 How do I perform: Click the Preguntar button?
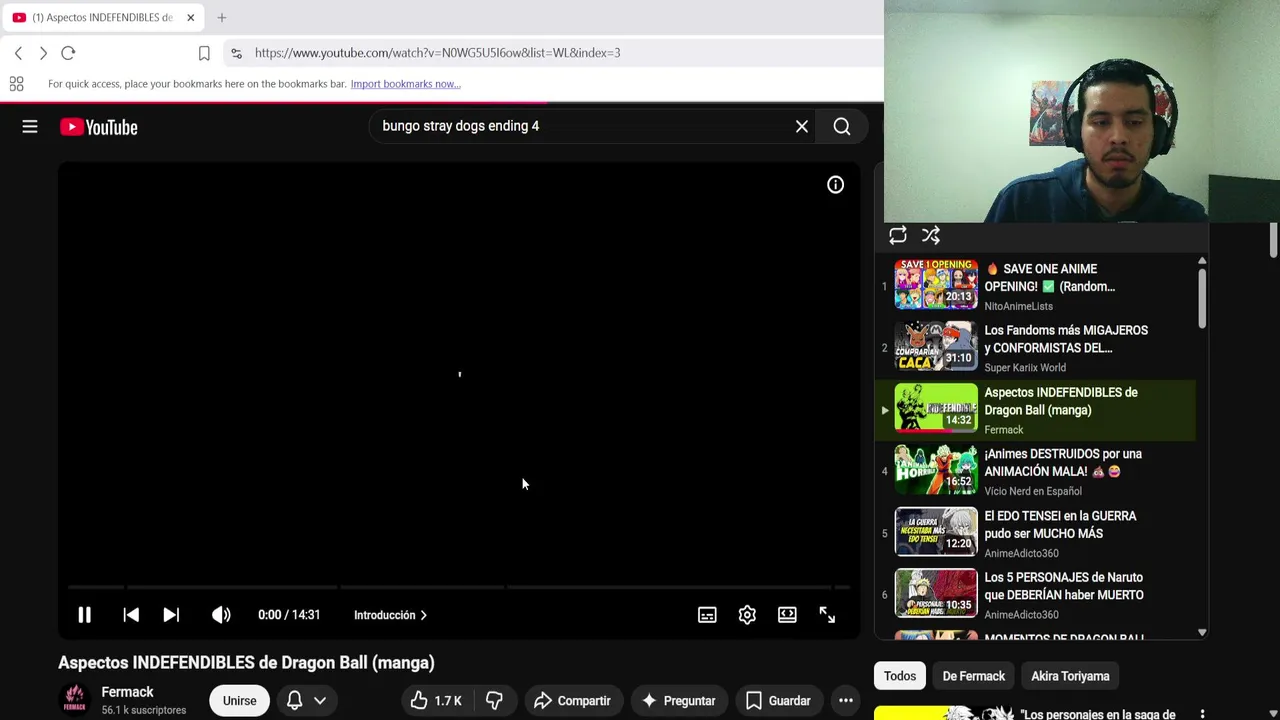679,701
